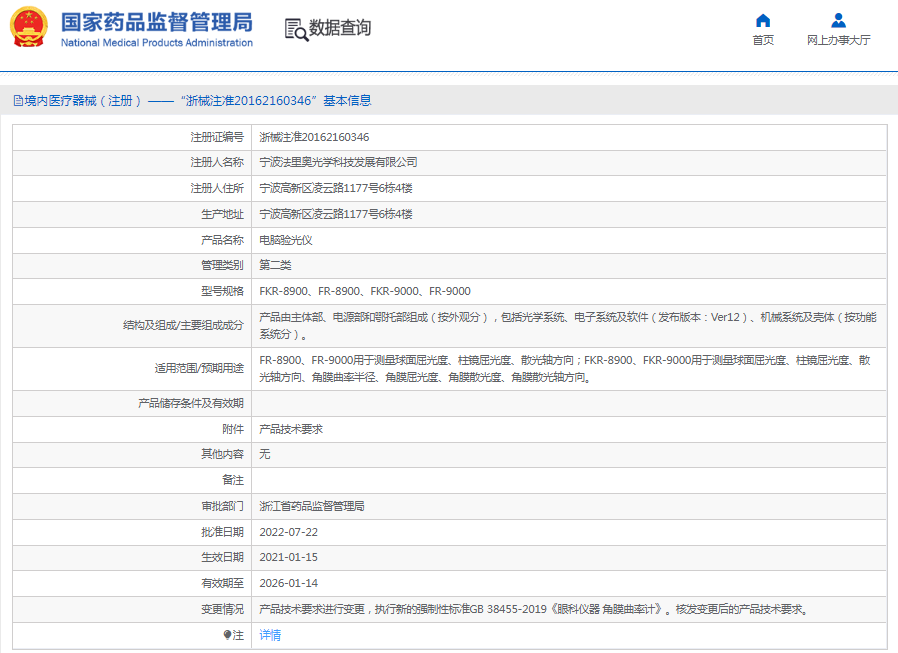Screen dimensions: 898x653
Task: Click the small marker icon beside 注
Action: (x=227, y=635)
